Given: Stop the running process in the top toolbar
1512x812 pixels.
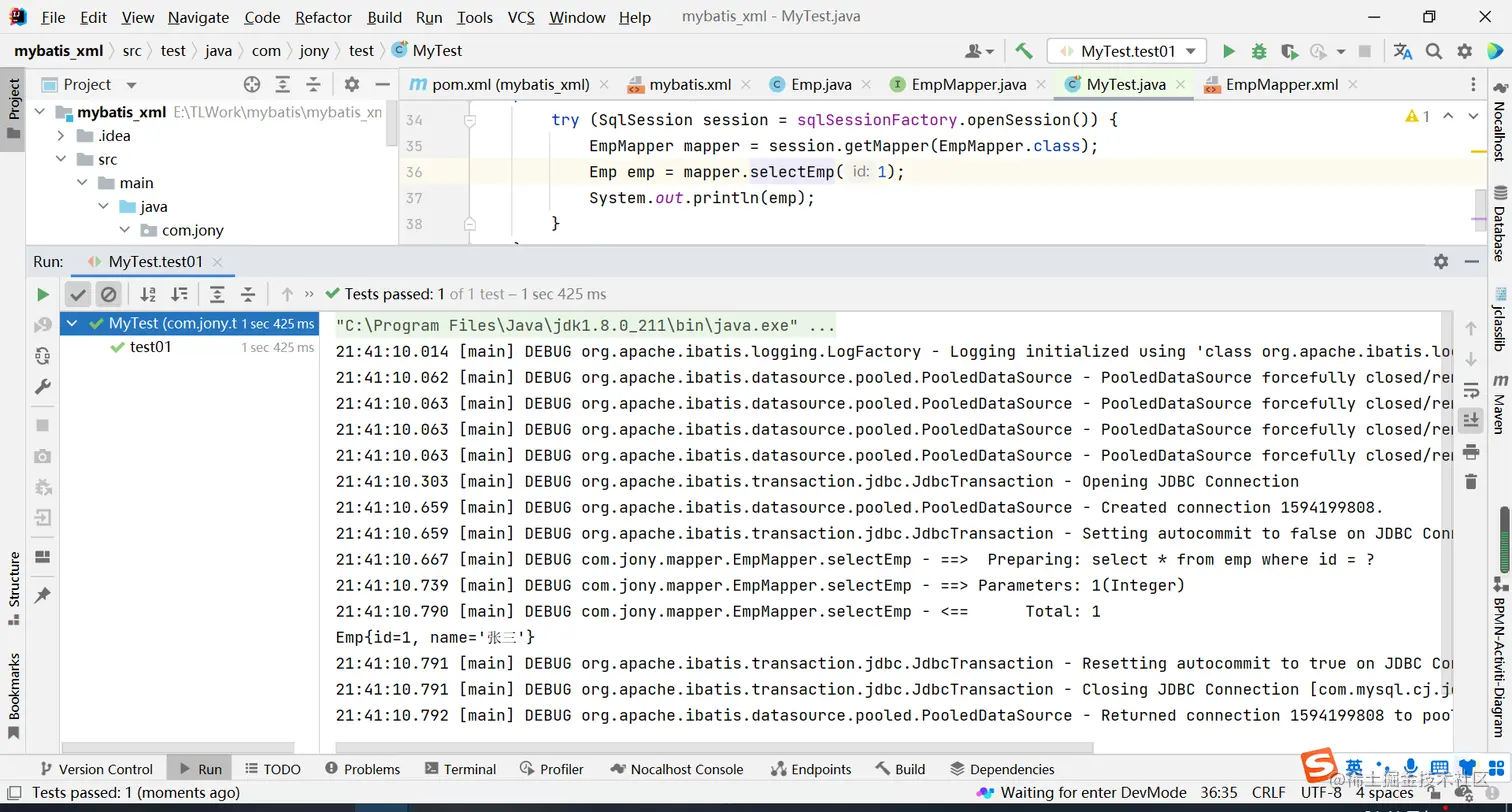Looking at the screenshot, I should pos(1365,51).
